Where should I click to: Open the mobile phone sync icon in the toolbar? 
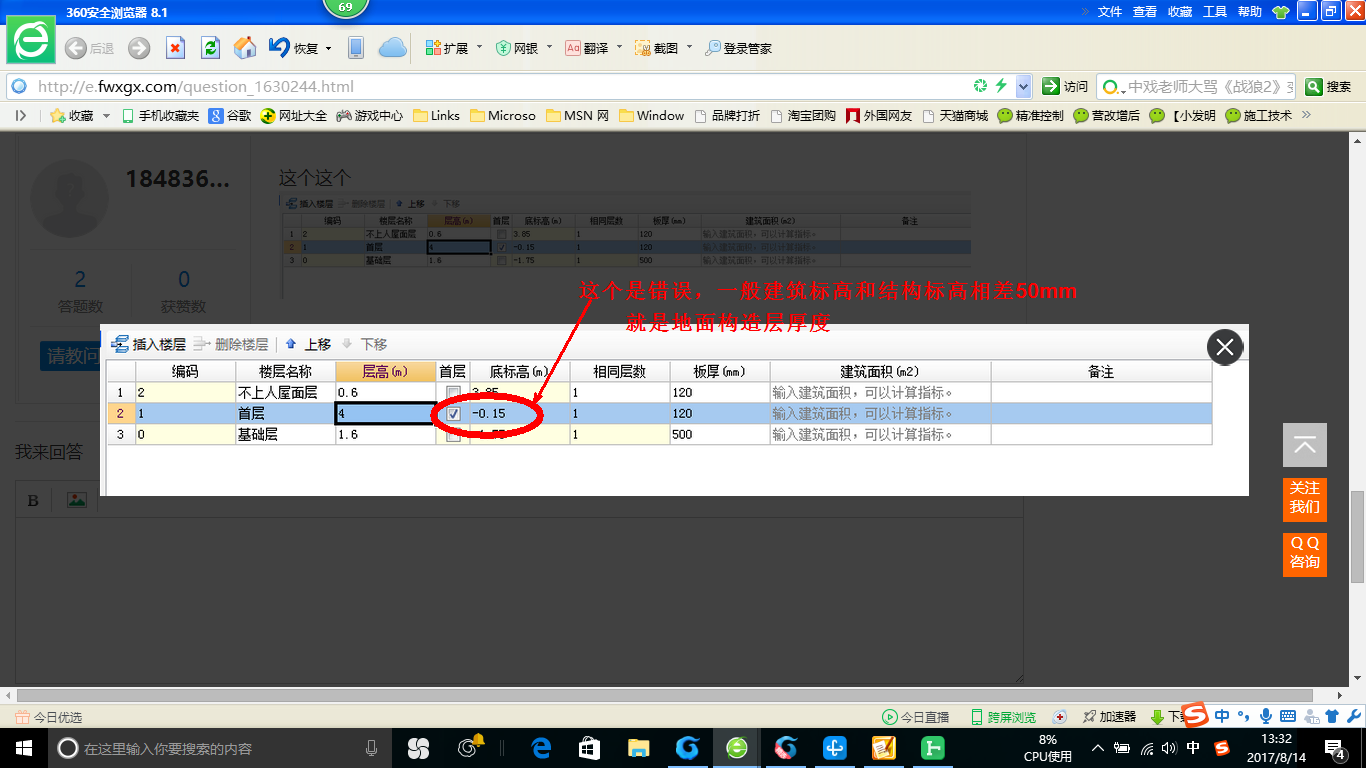click(355, 48)
